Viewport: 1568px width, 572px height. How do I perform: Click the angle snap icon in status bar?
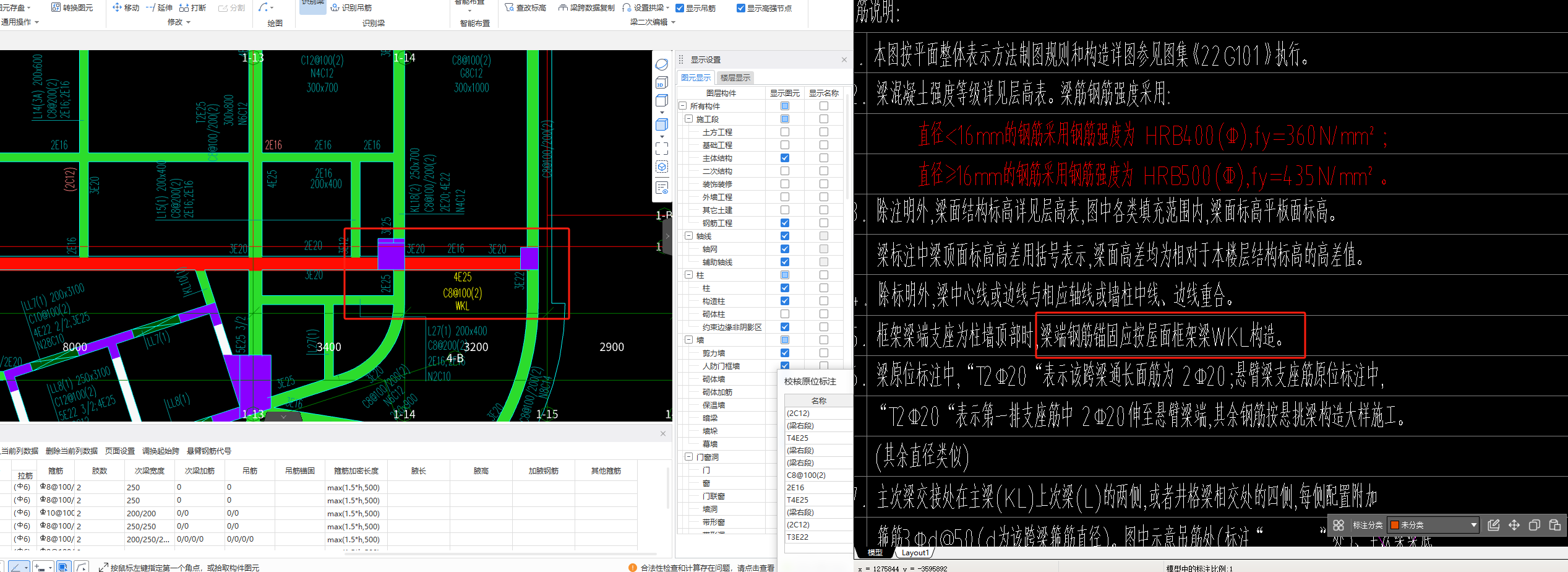point(15,566)
